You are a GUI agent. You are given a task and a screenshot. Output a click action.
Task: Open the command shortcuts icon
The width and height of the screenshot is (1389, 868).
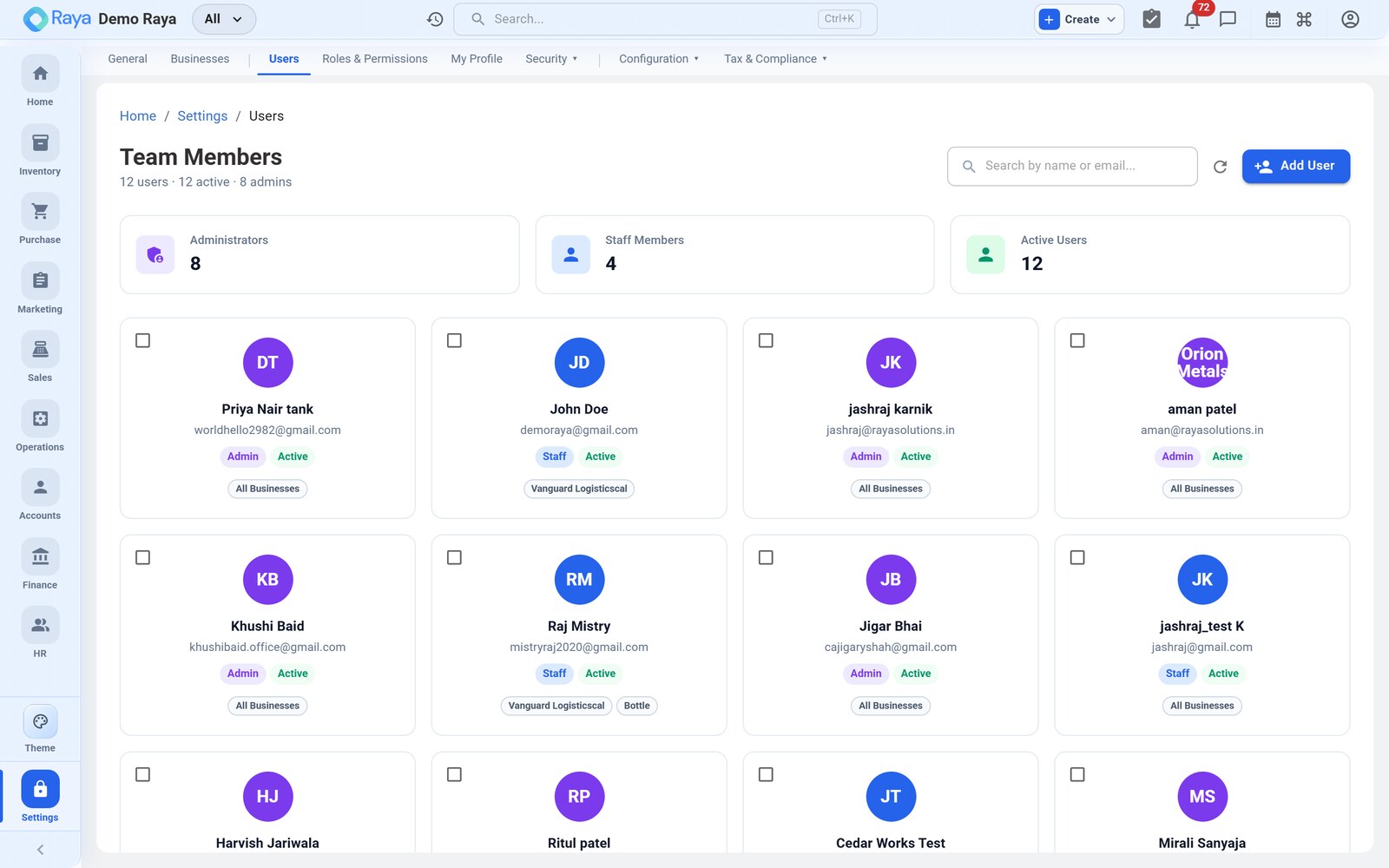tap(1304, 19)
